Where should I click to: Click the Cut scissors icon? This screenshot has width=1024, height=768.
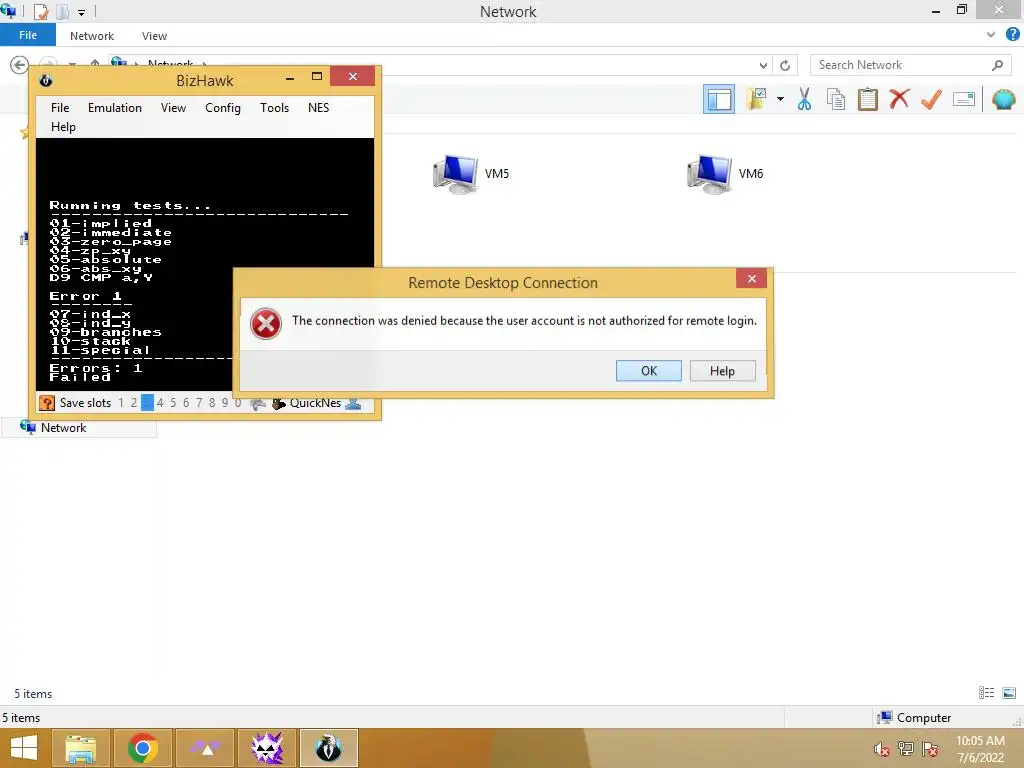click(804, 99)
